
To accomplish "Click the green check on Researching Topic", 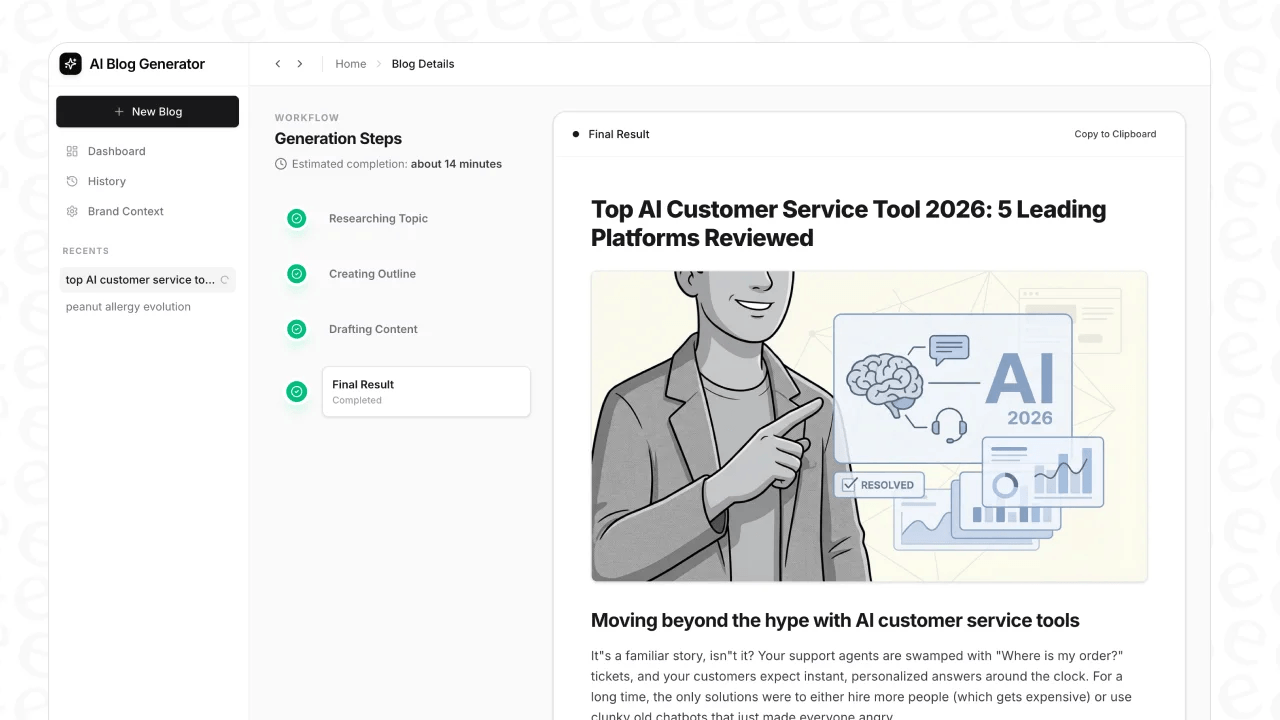I will [296, 218].
